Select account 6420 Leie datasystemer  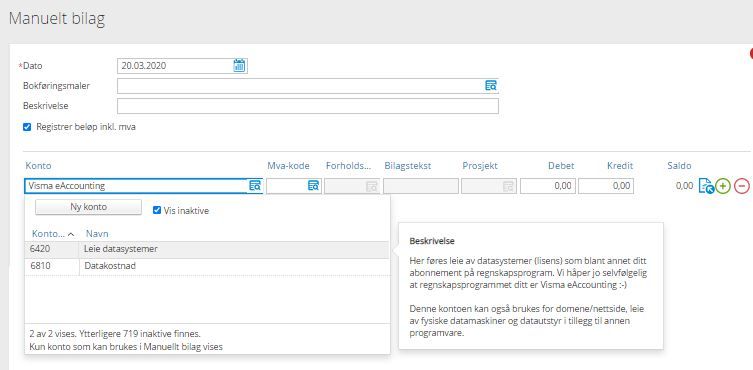[x=207, y=250]
